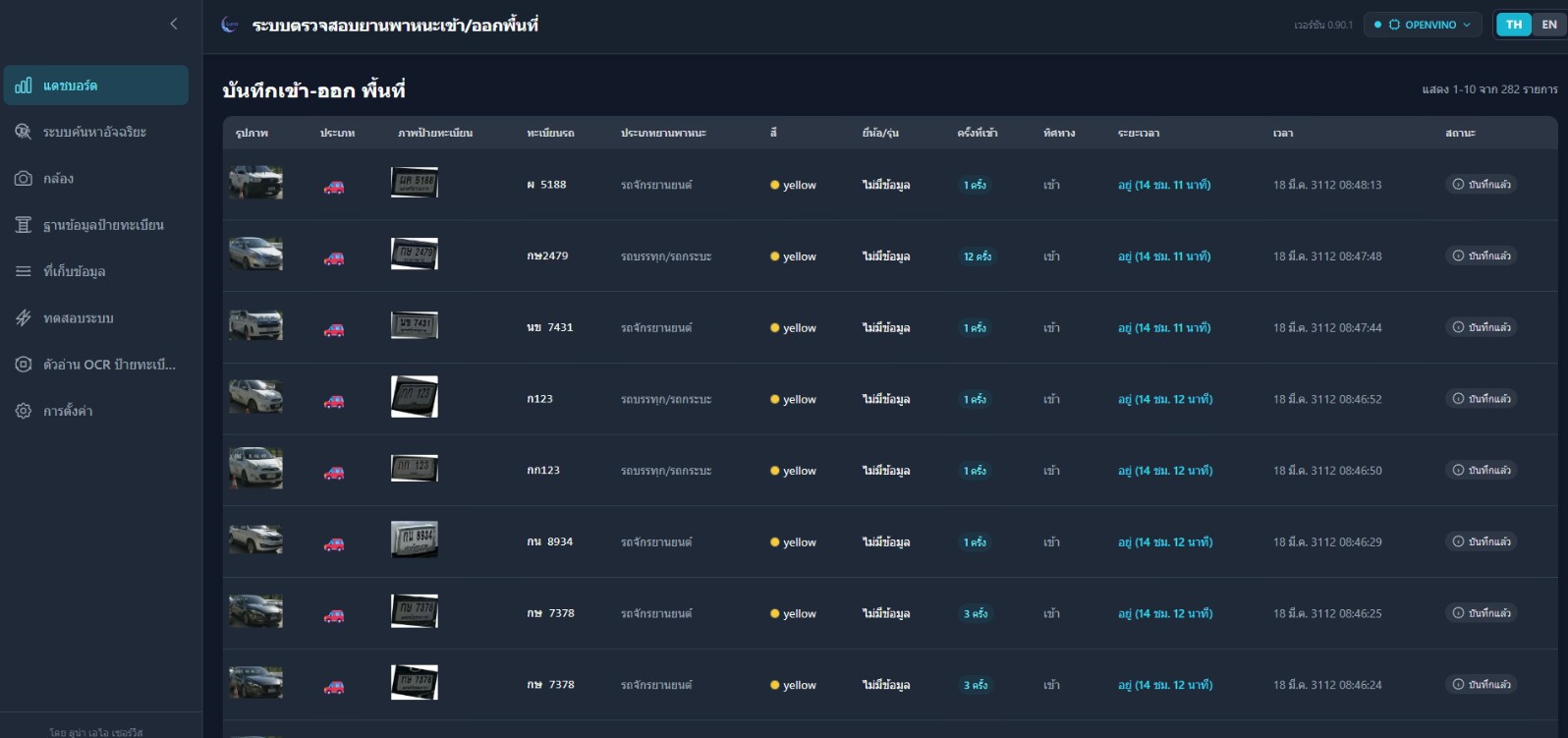Click the เวลา column header
This screenshot has width=1568, height=738.
(1282, 133)
